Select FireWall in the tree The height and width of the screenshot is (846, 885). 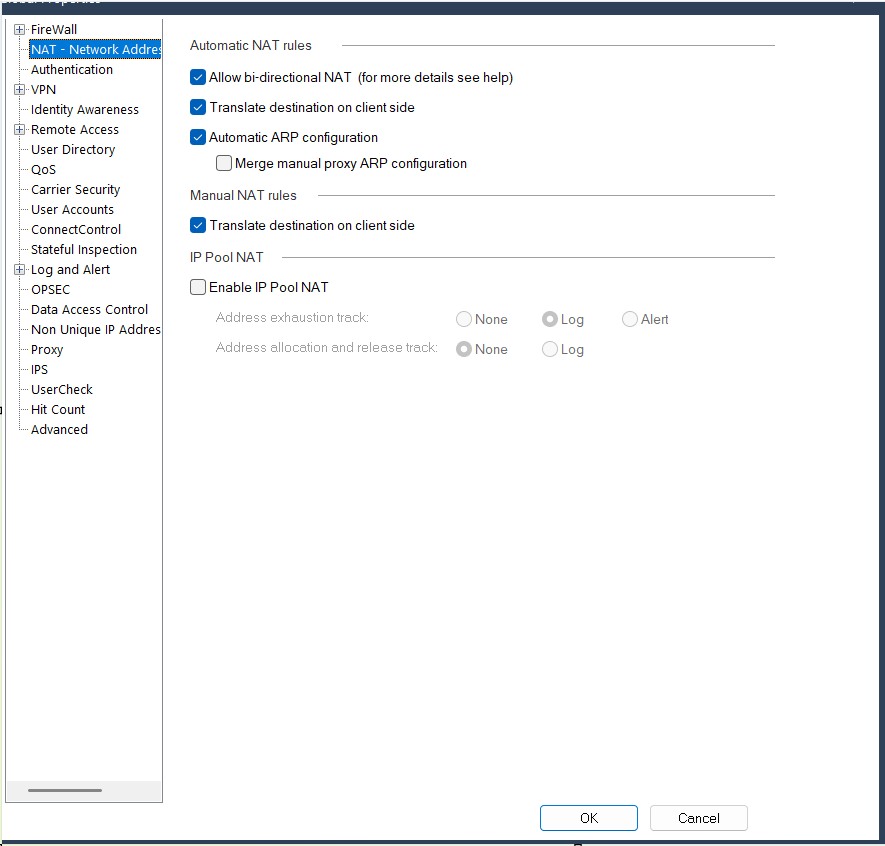click(x=54, y=29)
